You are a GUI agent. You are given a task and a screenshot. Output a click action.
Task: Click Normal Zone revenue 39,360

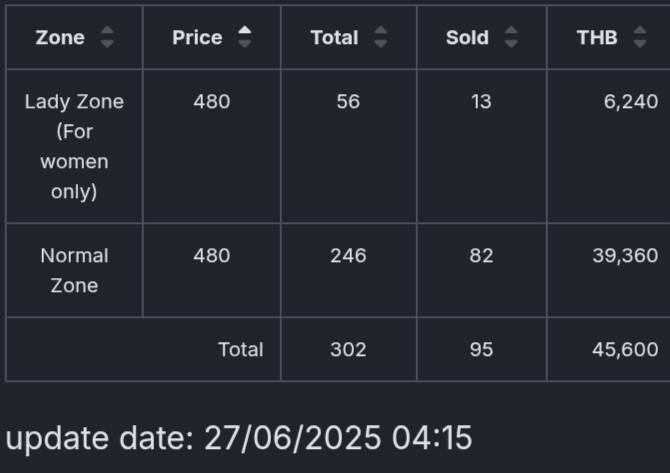pyautogui.click(x=625, y=256)
